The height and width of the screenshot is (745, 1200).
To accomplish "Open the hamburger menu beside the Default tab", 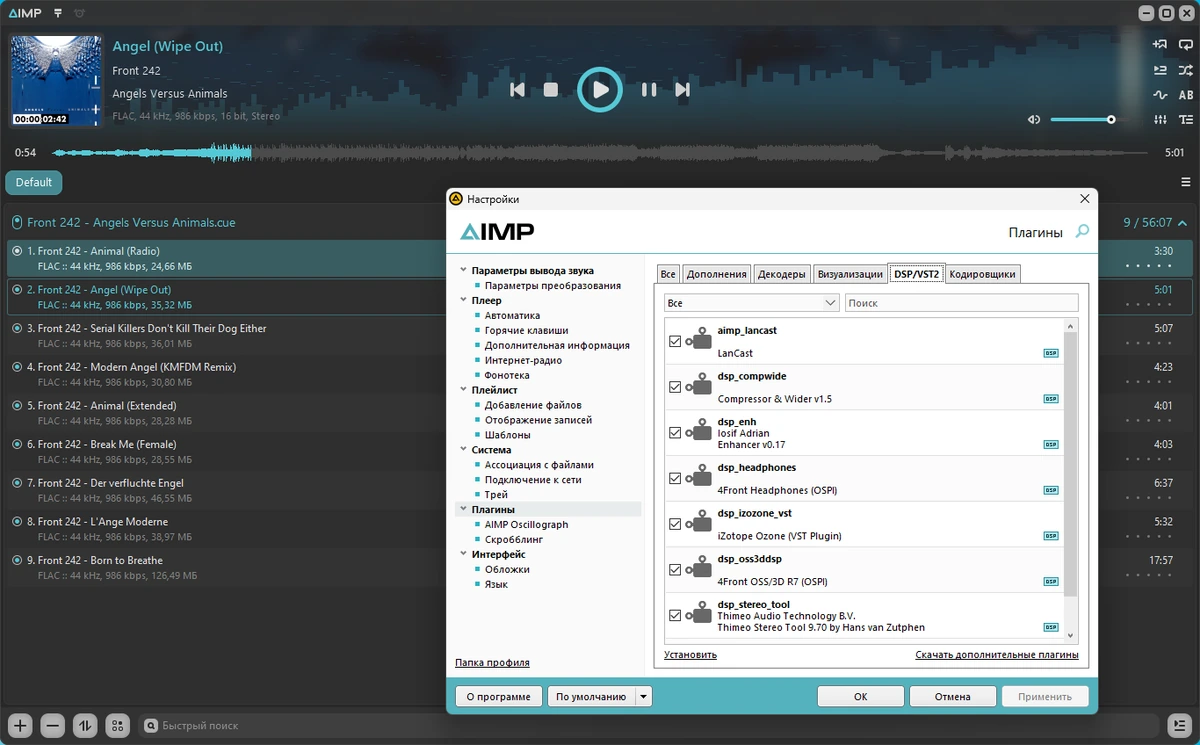I will pos(1186,182).
